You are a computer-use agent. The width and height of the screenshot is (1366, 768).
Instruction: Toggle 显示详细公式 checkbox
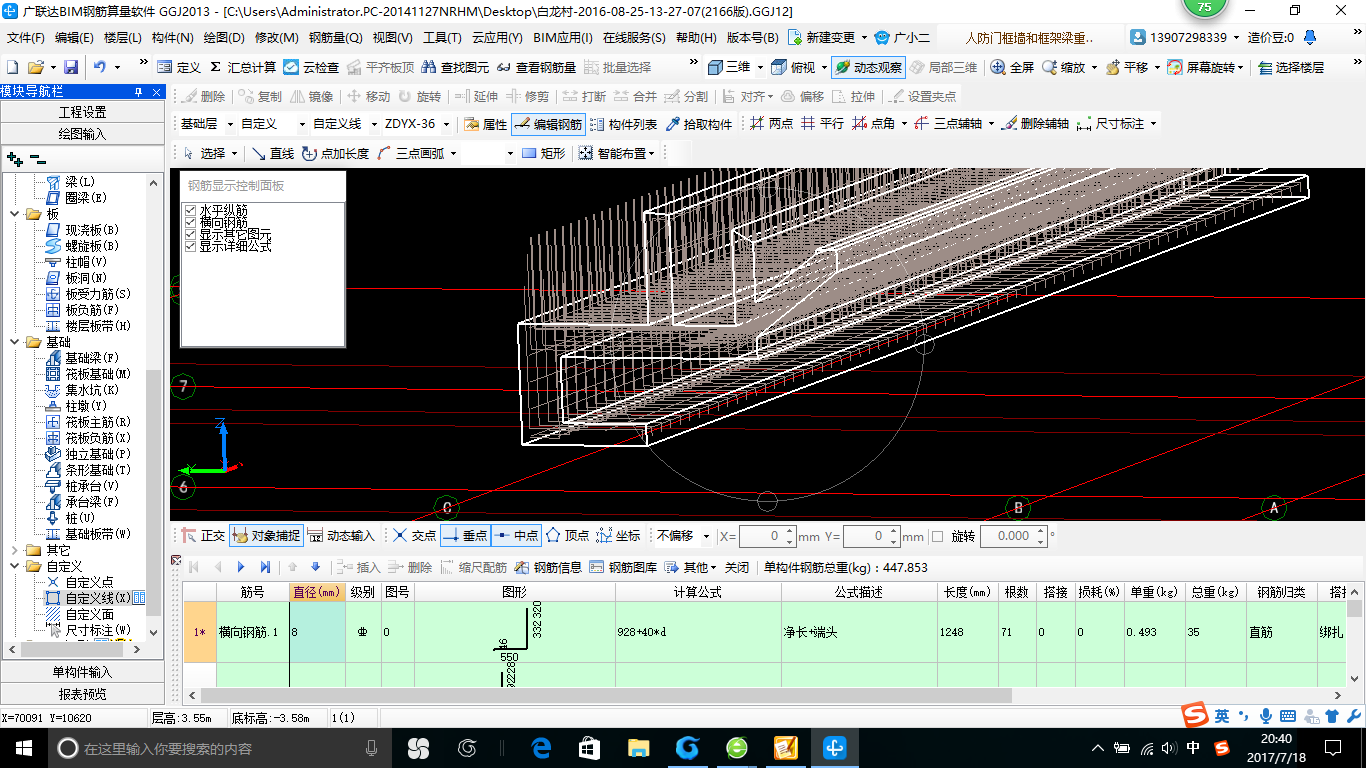click(x=190, y=246)
